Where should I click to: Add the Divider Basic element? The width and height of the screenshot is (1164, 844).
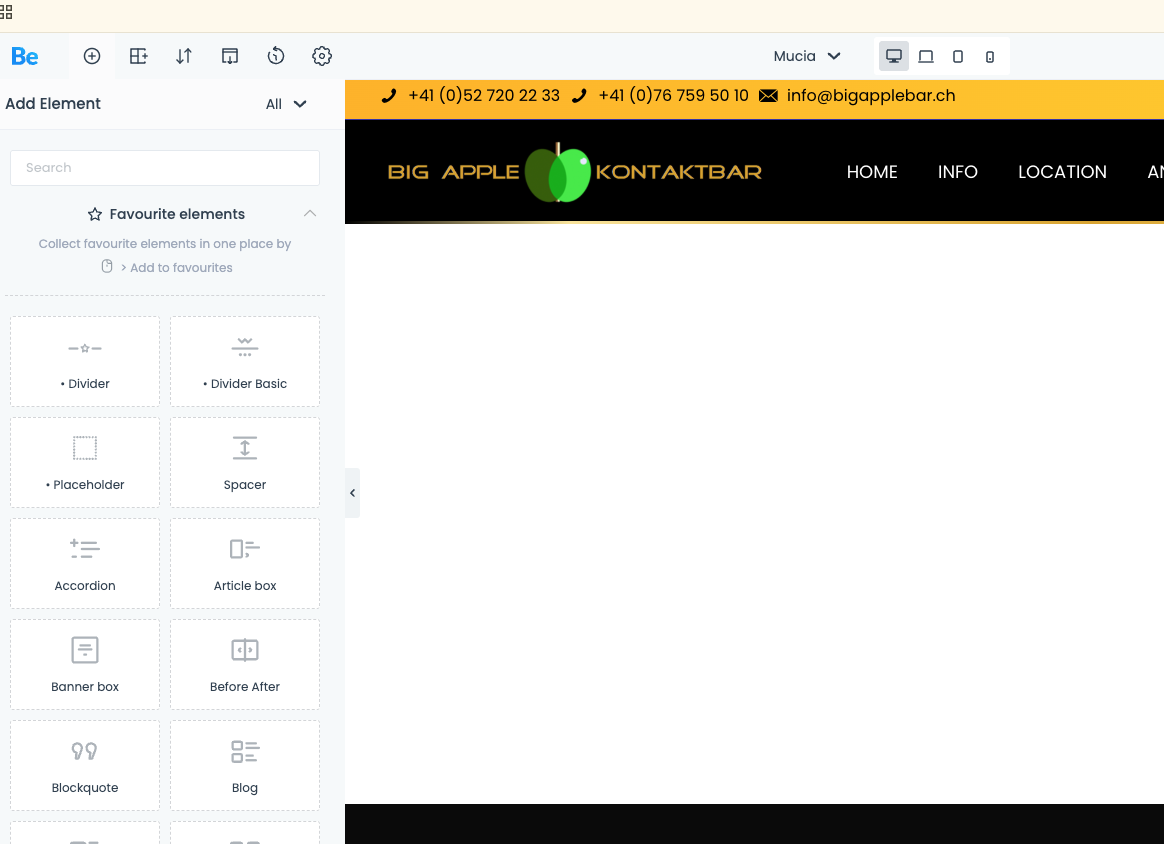(x=245, y=362)
